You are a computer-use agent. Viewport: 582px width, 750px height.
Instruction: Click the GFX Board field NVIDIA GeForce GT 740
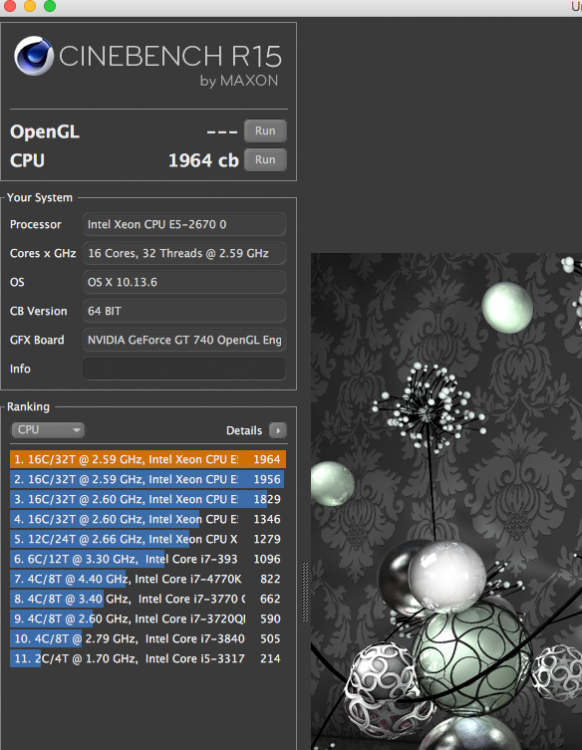tap(184, 340)
